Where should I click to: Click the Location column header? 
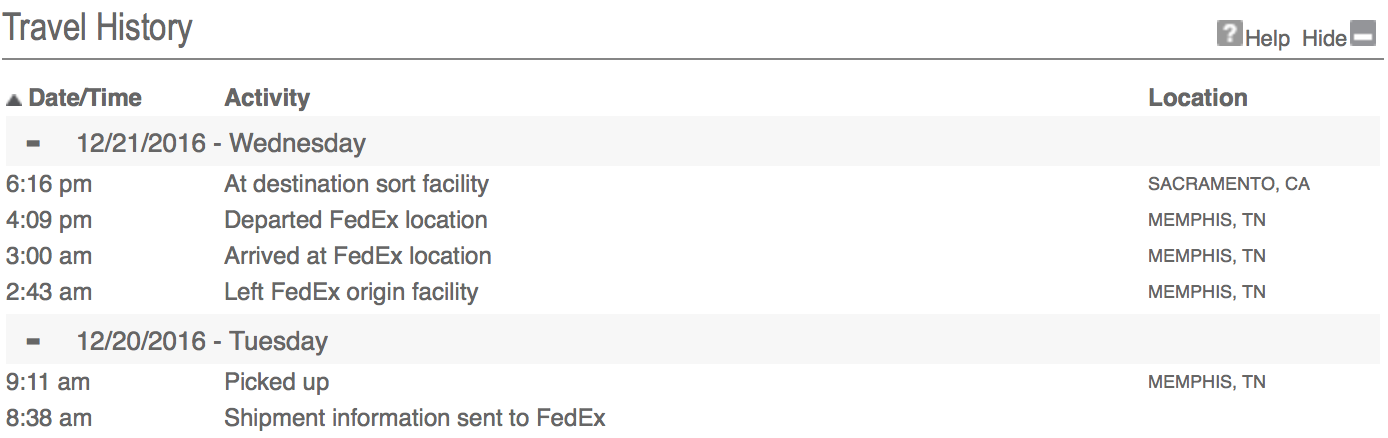tap(1198, 98)
